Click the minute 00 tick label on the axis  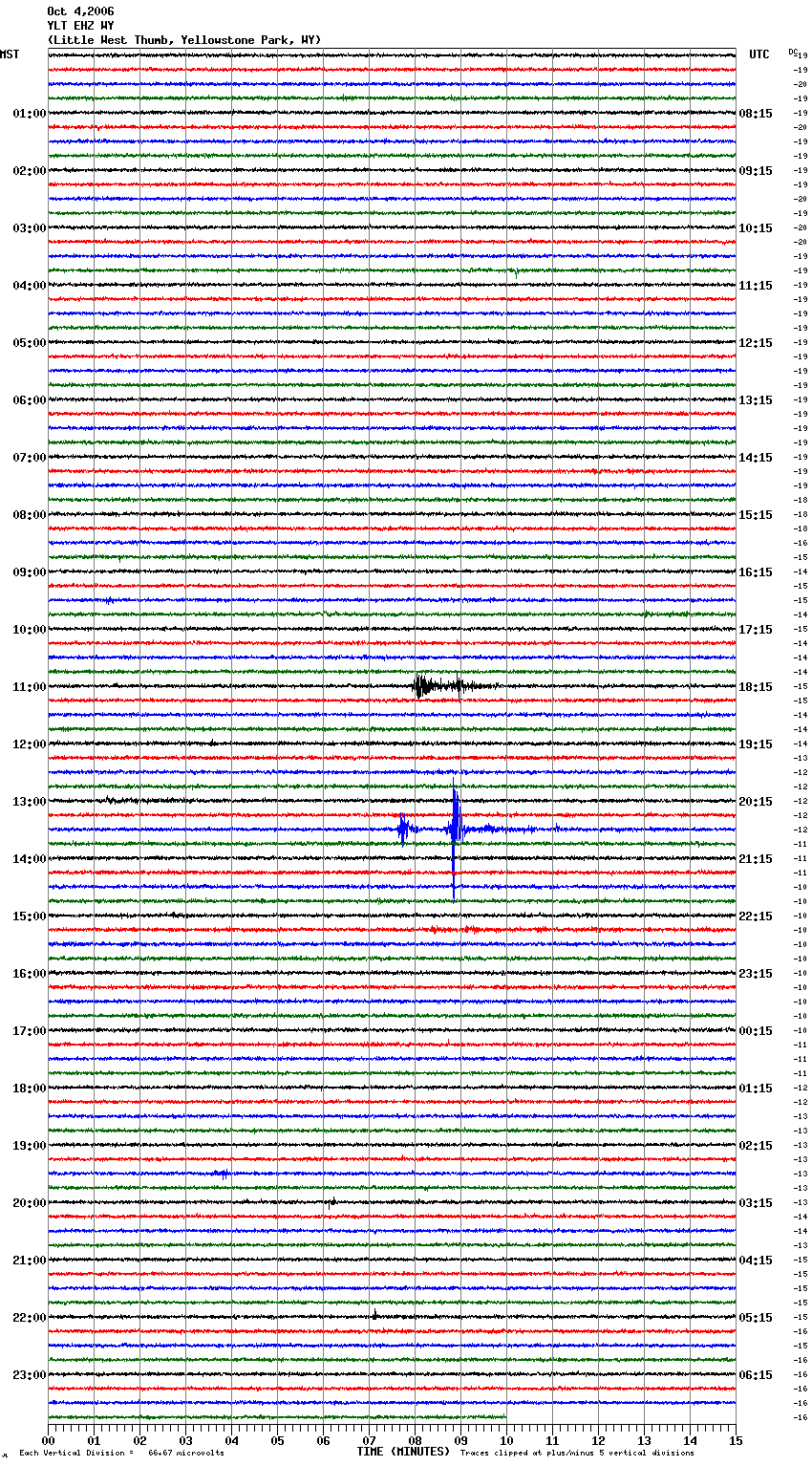(x=48, y=1440)
